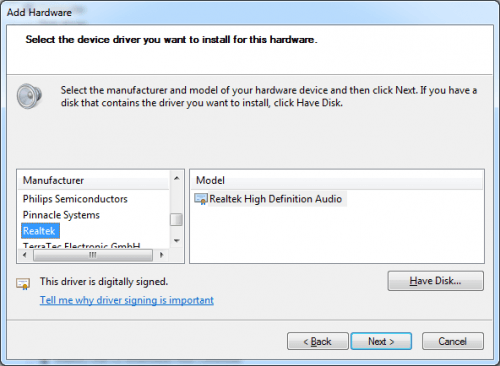Click manufacturer list scroll up arrow
The height and width of the screenshot is (366, 500).
(177, 178)
